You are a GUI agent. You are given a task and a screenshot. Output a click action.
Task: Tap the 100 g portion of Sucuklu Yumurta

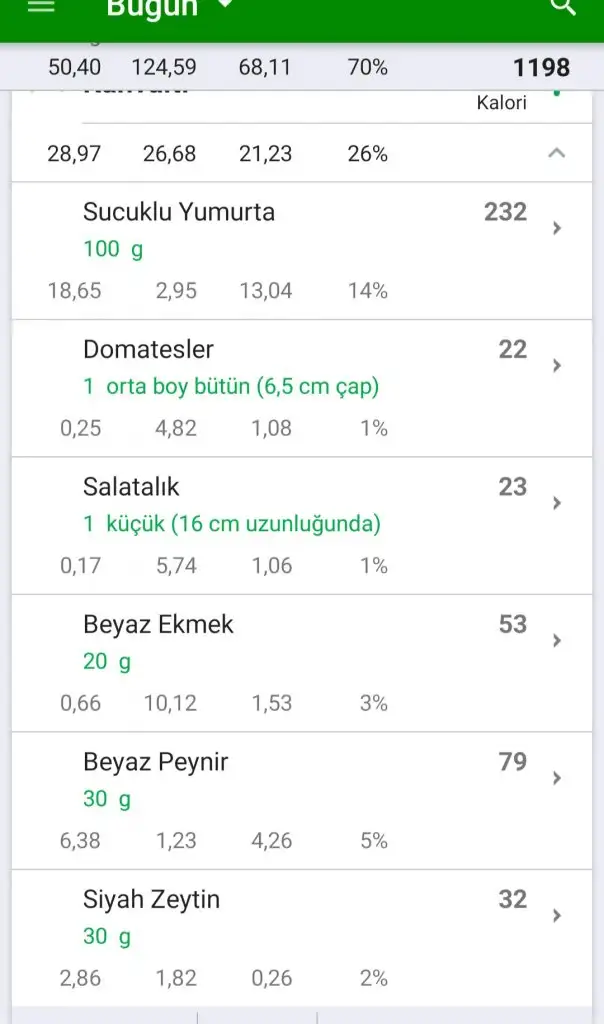point(112,249)
